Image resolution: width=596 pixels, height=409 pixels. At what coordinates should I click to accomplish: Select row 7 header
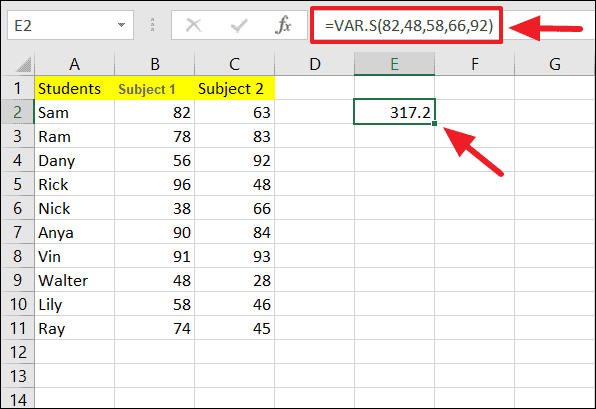click(x=17, y=232)
